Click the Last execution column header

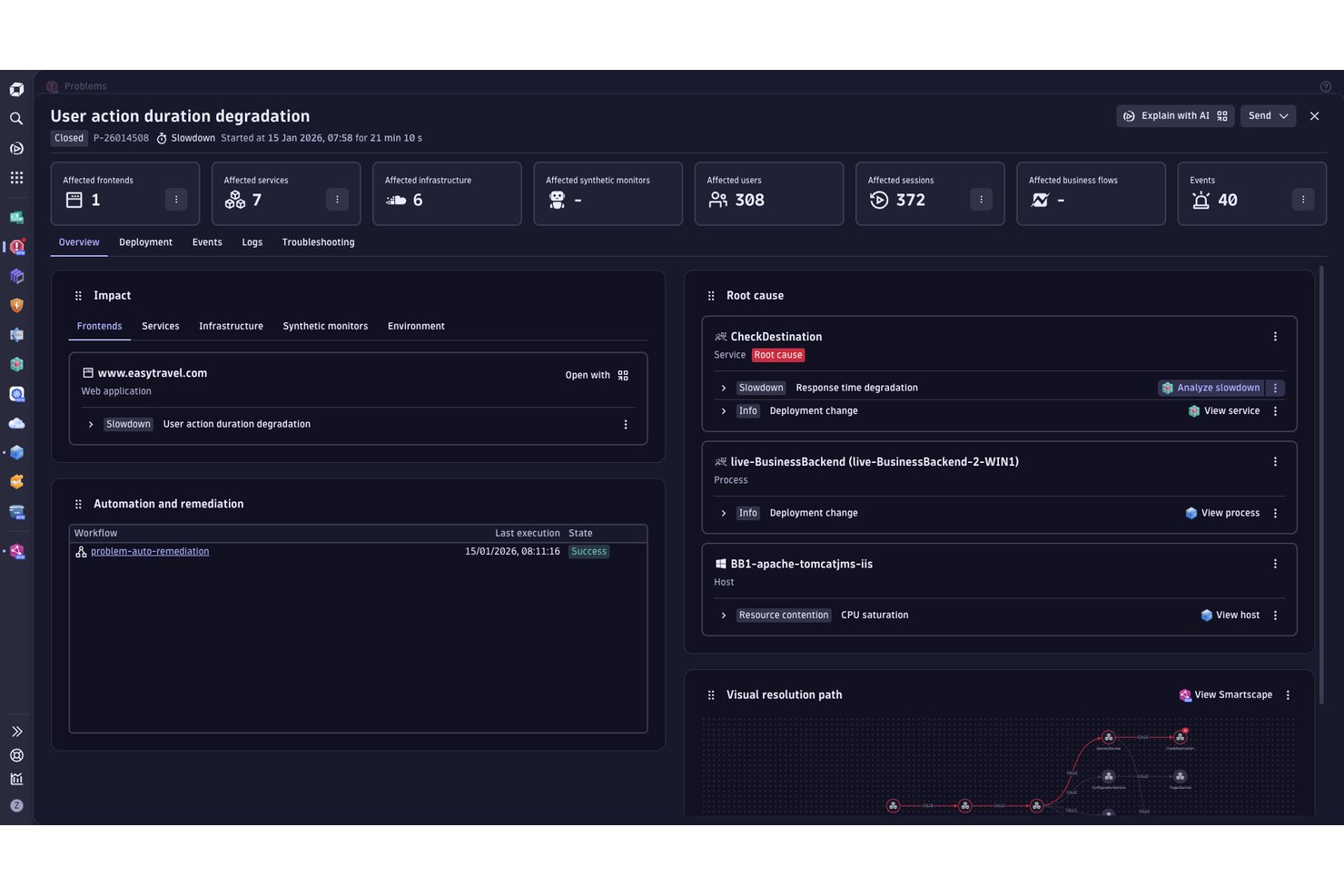pos(527,533)
